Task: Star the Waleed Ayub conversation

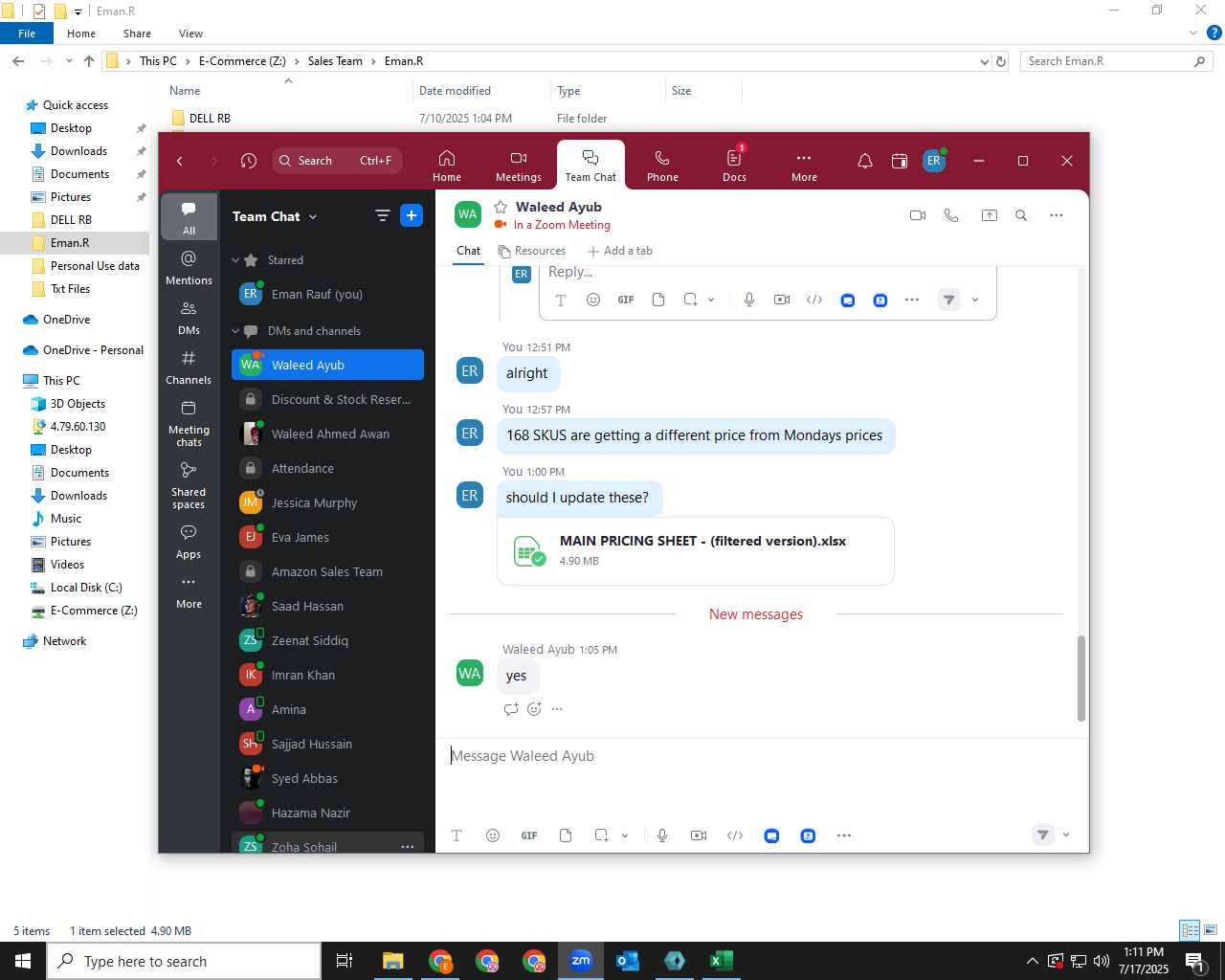Action: click(501, 207)
